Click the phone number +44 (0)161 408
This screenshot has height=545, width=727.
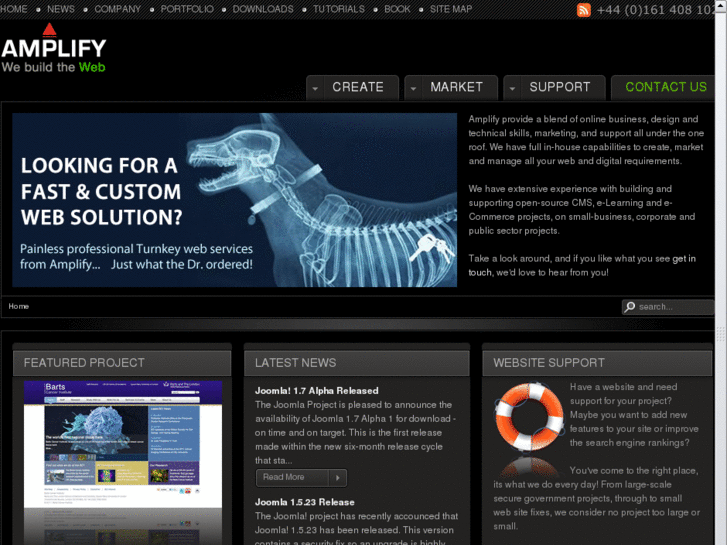point(656,10)
